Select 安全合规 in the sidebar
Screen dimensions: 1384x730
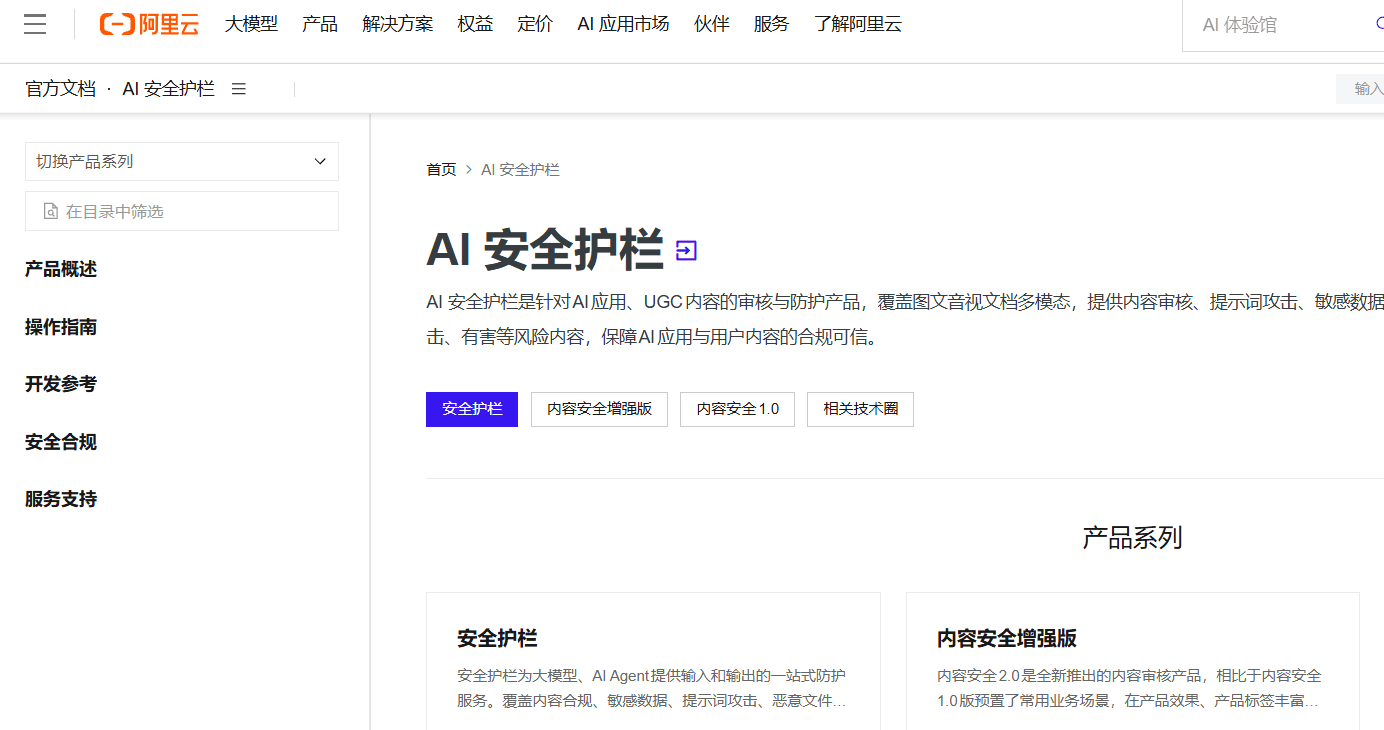[x=61, y=442]
